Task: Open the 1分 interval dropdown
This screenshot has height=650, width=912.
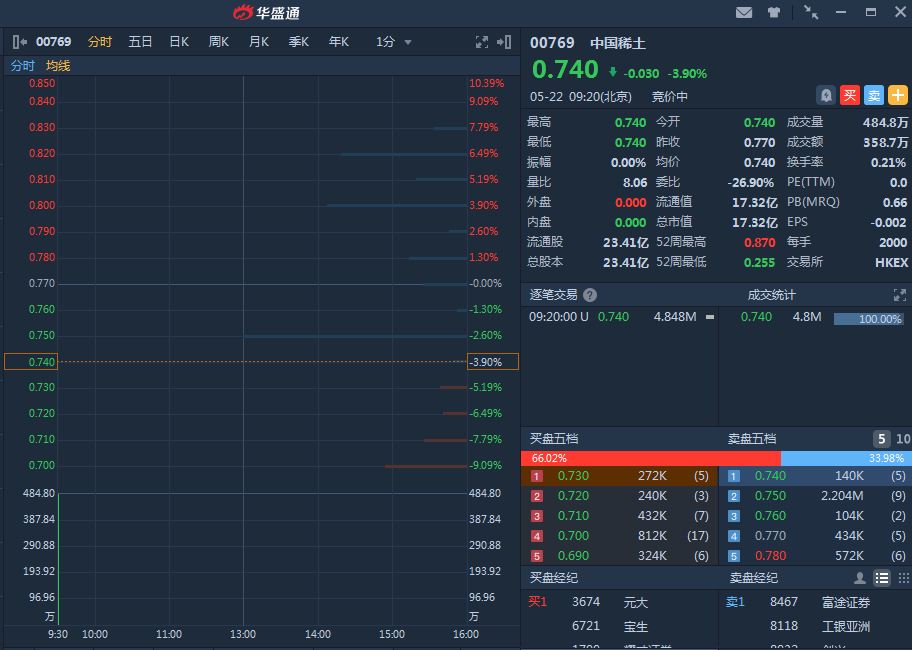Action: [394, 42]
